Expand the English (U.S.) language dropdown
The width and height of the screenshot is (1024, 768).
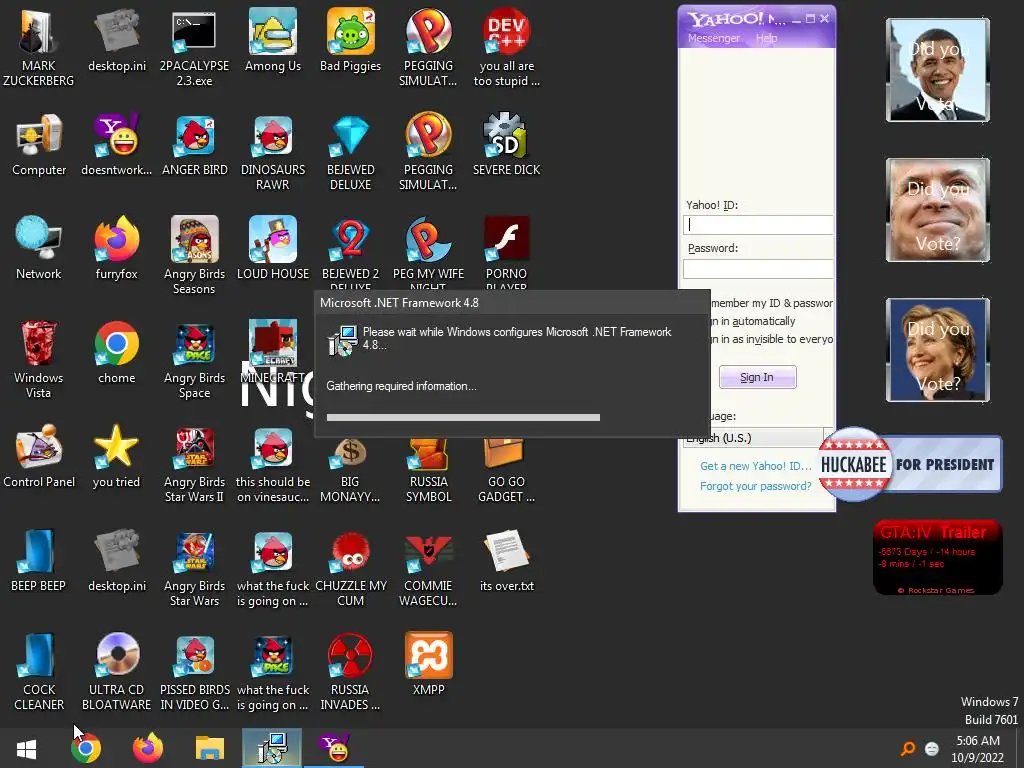758,438
